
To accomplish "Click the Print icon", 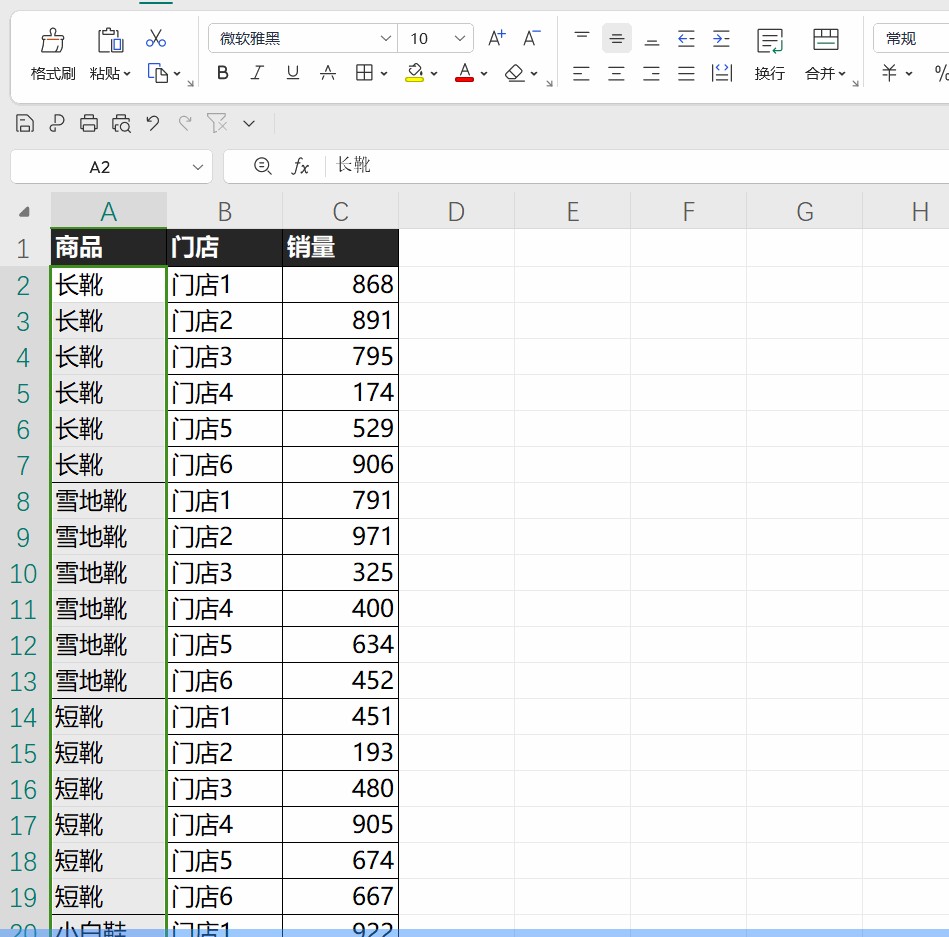I will [89, 123].
